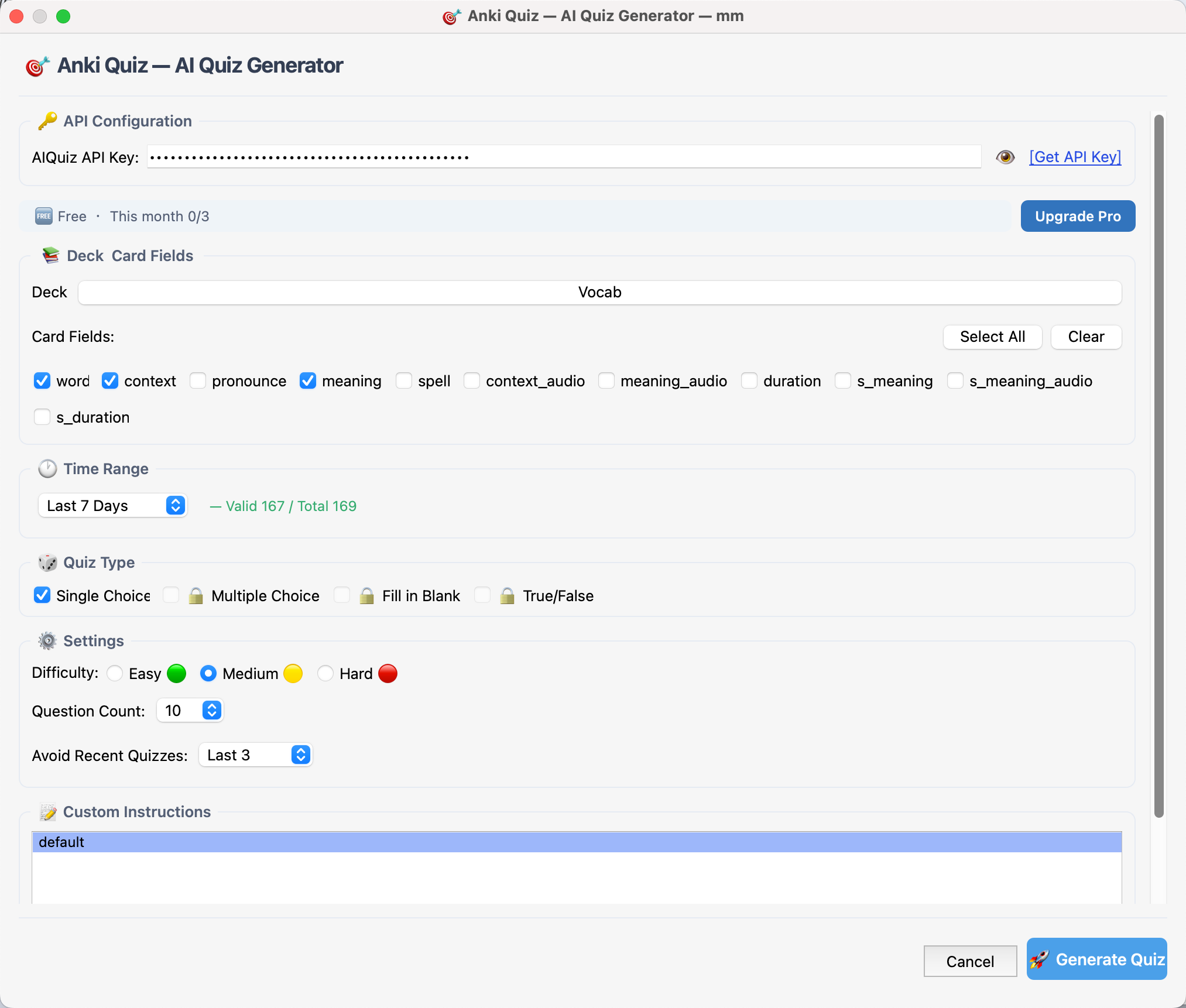Click the gear icon beside Settings
1186x1008 pixels.
tap(47, 641)
